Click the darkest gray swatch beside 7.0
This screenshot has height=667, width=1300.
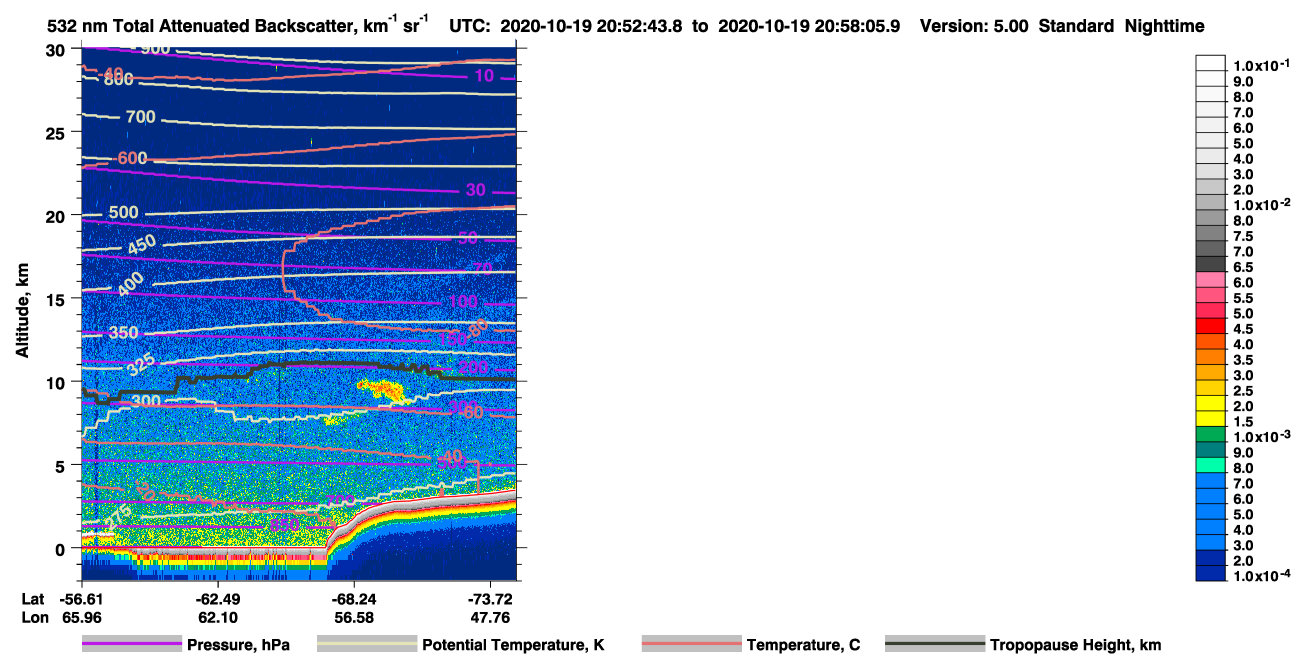point(1211,264)
